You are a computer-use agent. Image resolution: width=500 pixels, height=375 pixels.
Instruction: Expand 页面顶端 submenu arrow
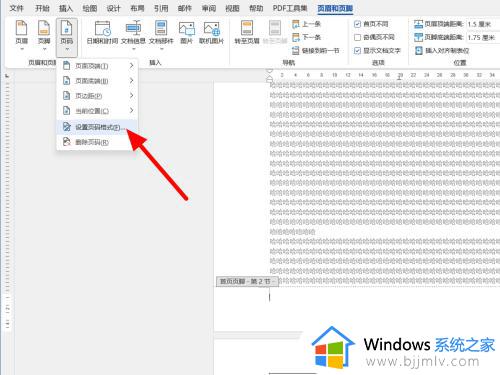click(132, 66)
